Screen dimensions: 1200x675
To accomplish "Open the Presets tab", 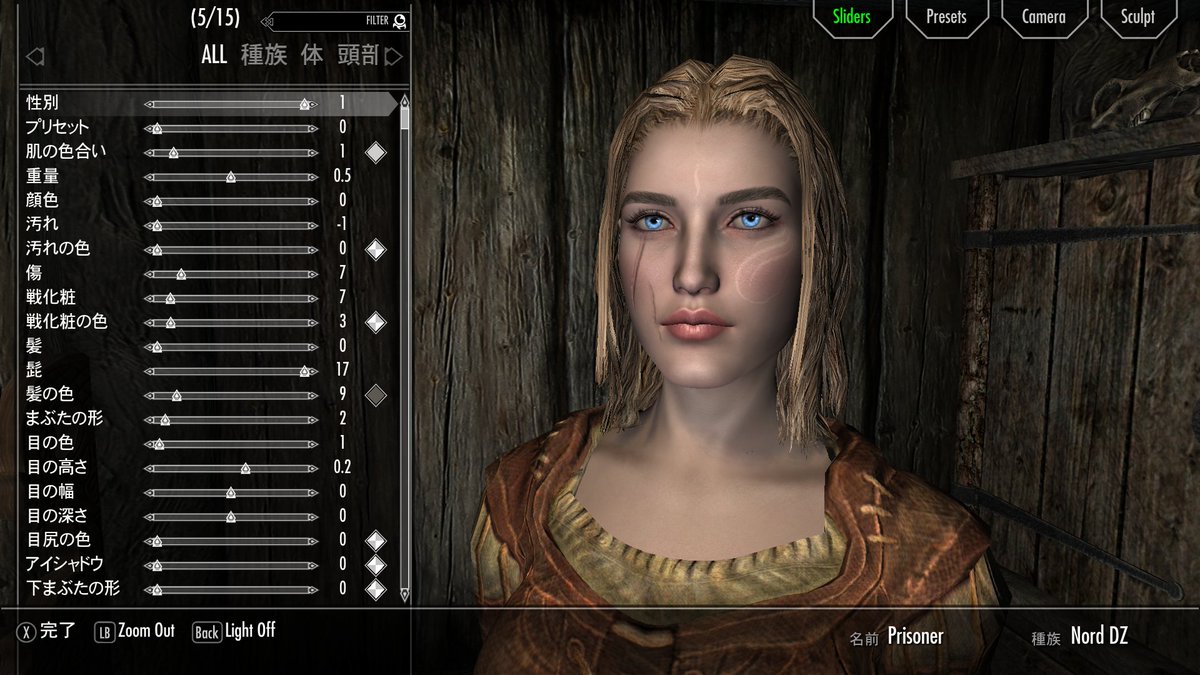I will (946, 17).
